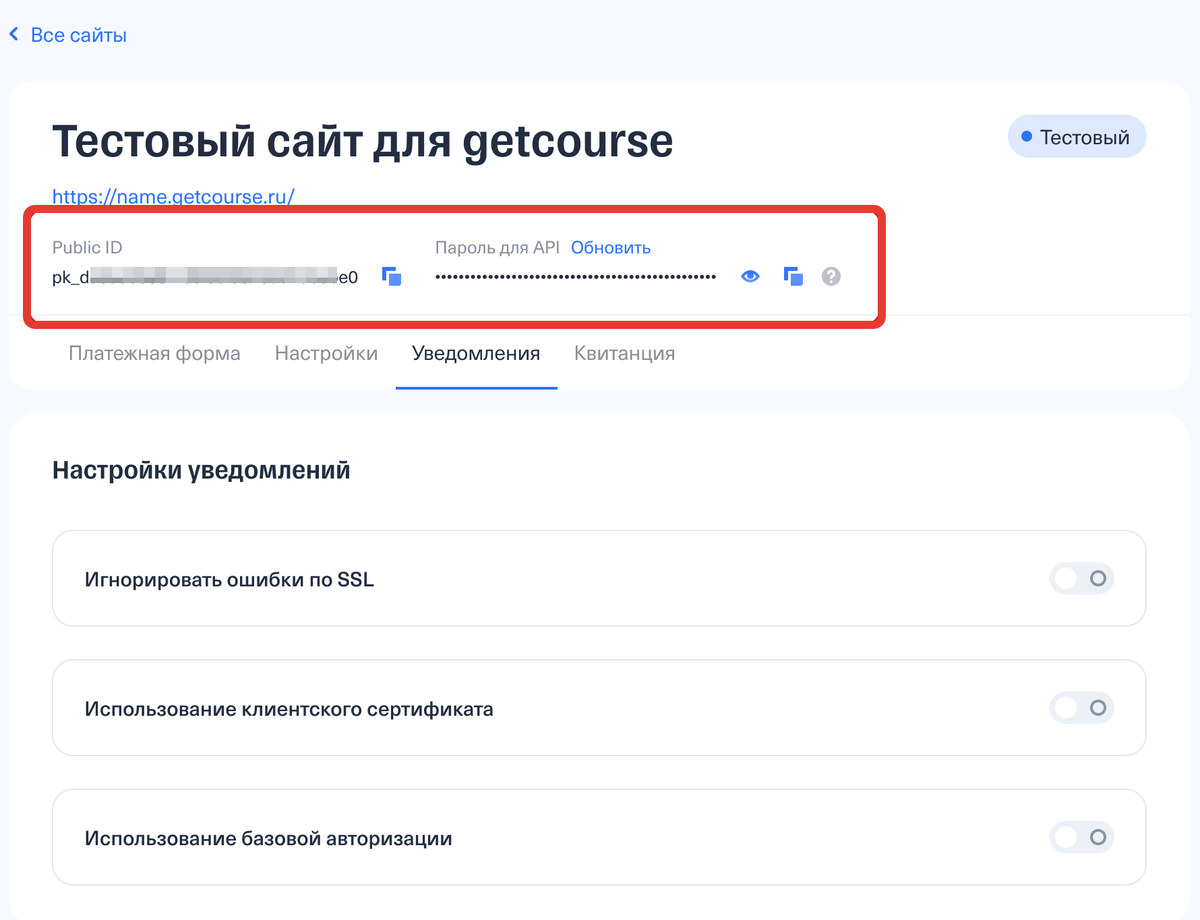Screen dimensions: 1200x920
Task: Click the Все сайты back link
Action: tap(79, 35)
